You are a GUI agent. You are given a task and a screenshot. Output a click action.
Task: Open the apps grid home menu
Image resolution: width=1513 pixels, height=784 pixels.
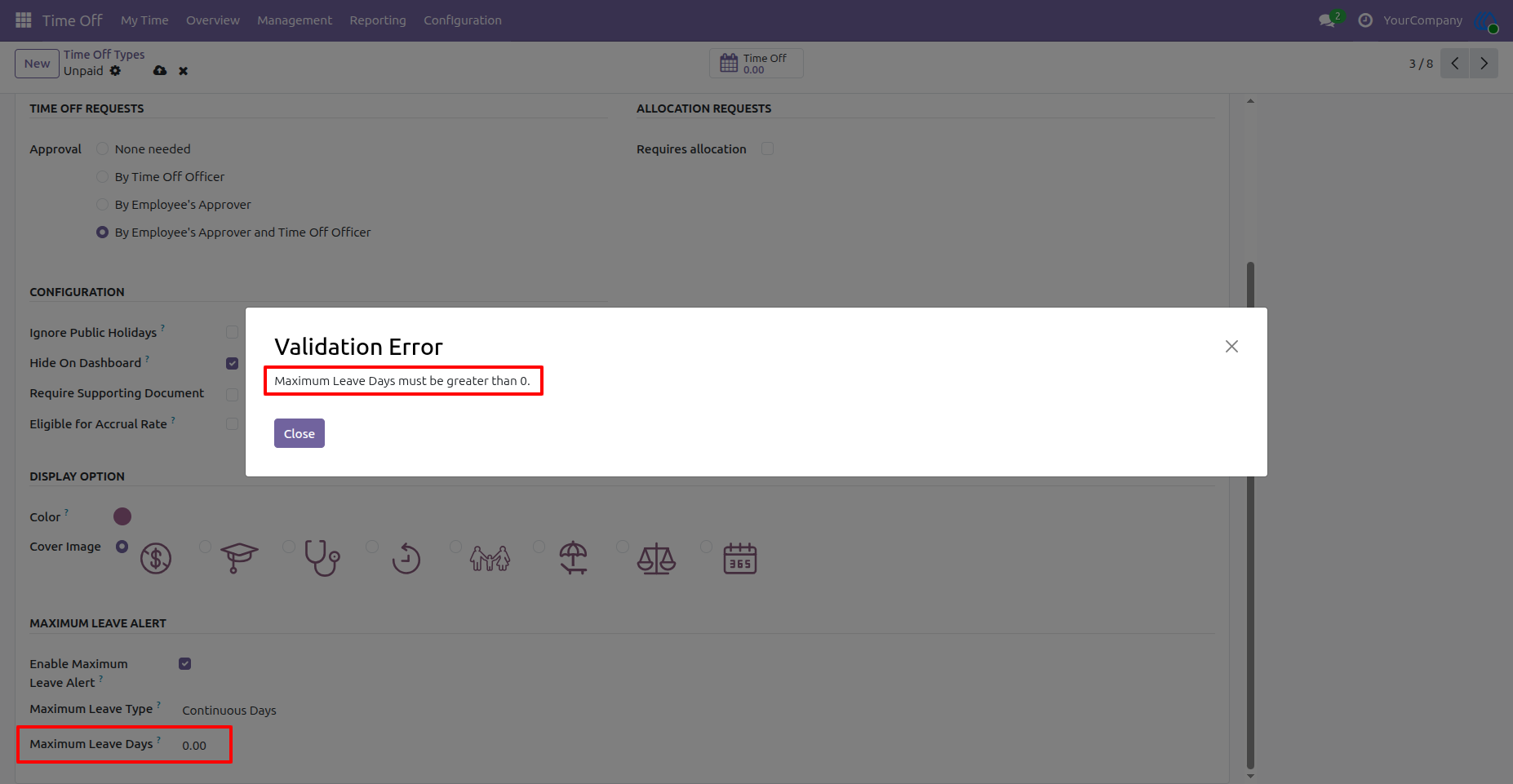pos(24,20)
